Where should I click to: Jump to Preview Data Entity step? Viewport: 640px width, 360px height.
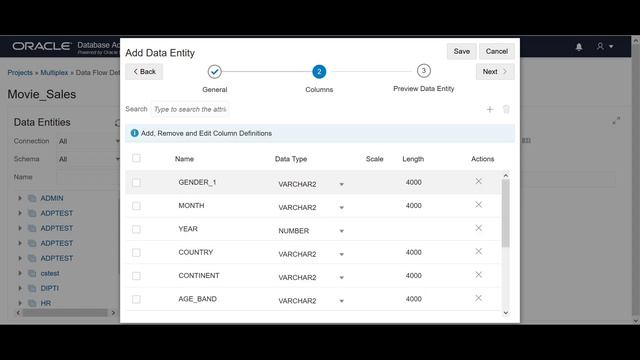click(424, 71)
